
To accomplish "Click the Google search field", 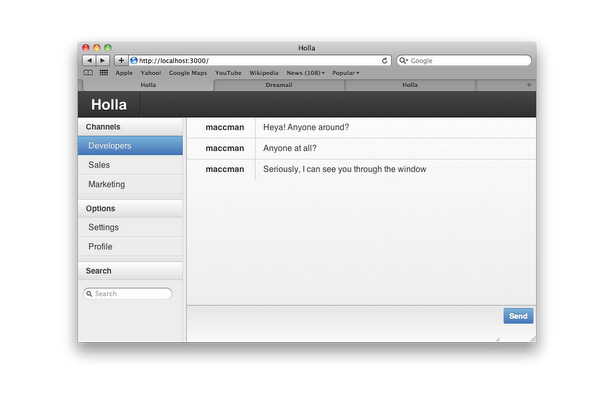I will click(x=464, y=60).
